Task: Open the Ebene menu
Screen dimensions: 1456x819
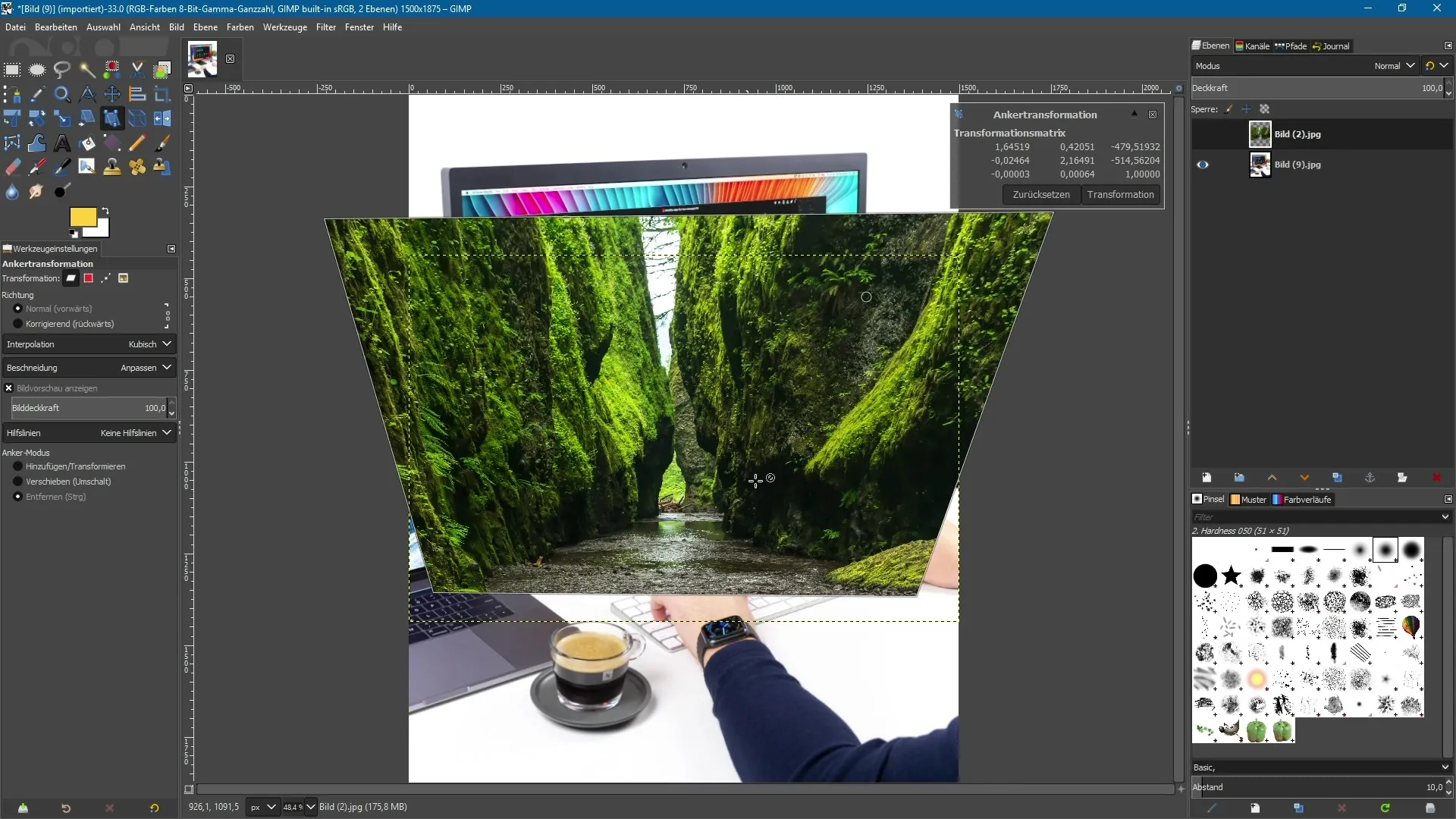Action: point(205,27)
